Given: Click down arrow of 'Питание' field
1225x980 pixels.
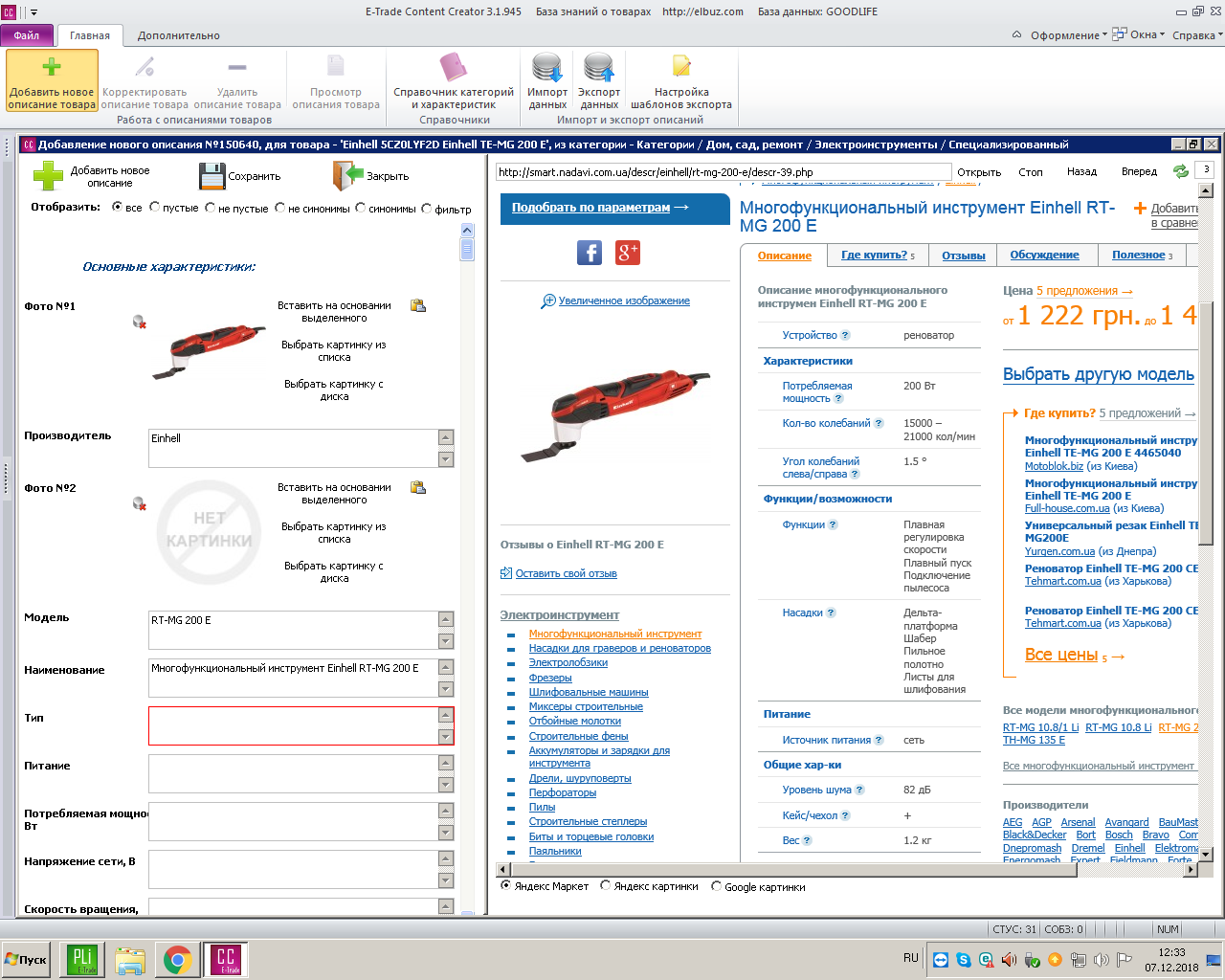Looking at the screenshot, I should click(446, 785).
